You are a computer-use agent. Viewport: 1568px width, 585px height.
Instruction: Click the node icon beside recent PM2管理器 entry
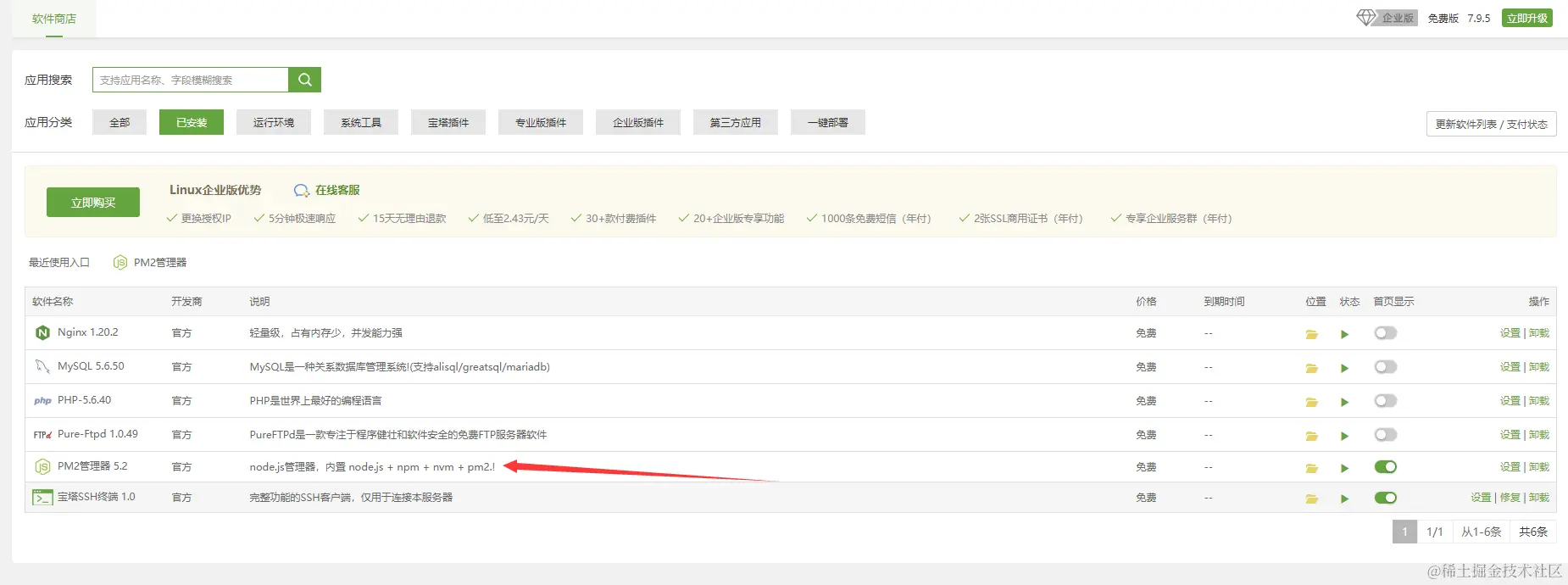pos(120,262)
